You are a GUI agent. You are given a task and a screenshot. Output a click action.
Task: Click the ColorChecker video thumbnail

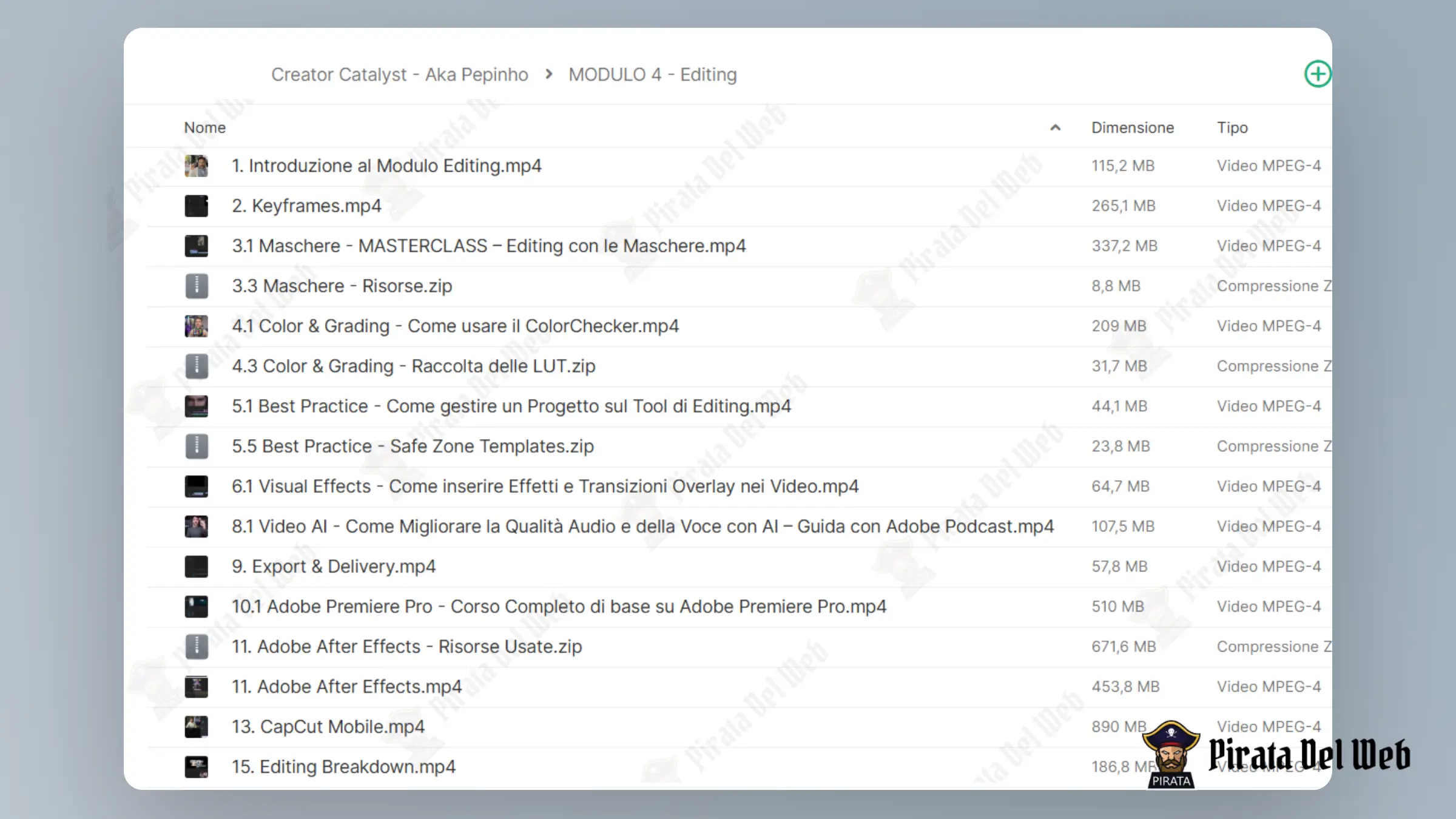(x=197, y=326)
